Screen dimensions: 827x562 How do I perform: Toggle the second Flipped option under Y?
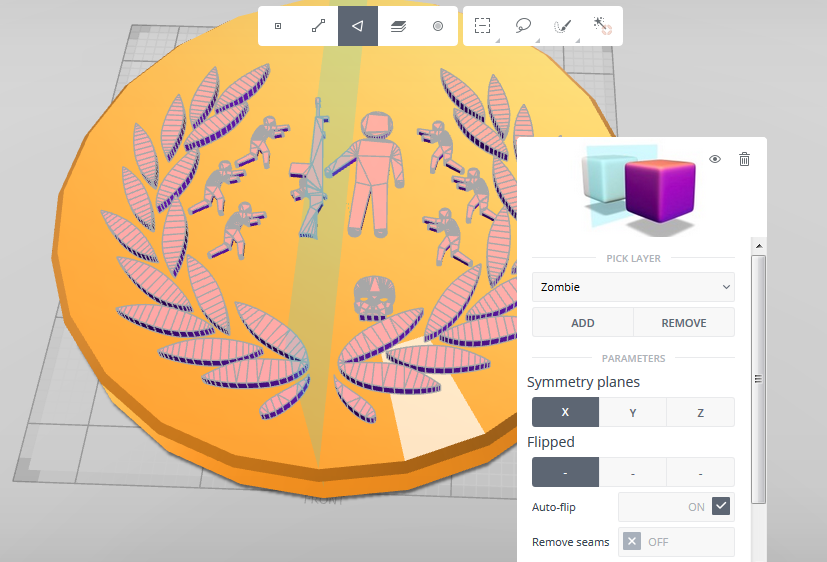point(633,472)
